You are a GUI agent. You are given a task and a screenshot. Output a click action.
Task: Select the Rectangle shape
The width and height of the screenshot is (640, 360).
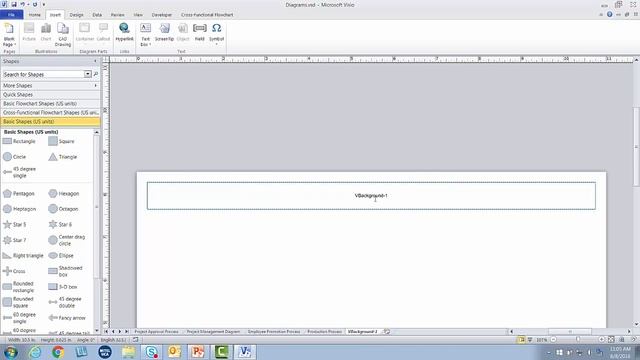coord(19,141)
